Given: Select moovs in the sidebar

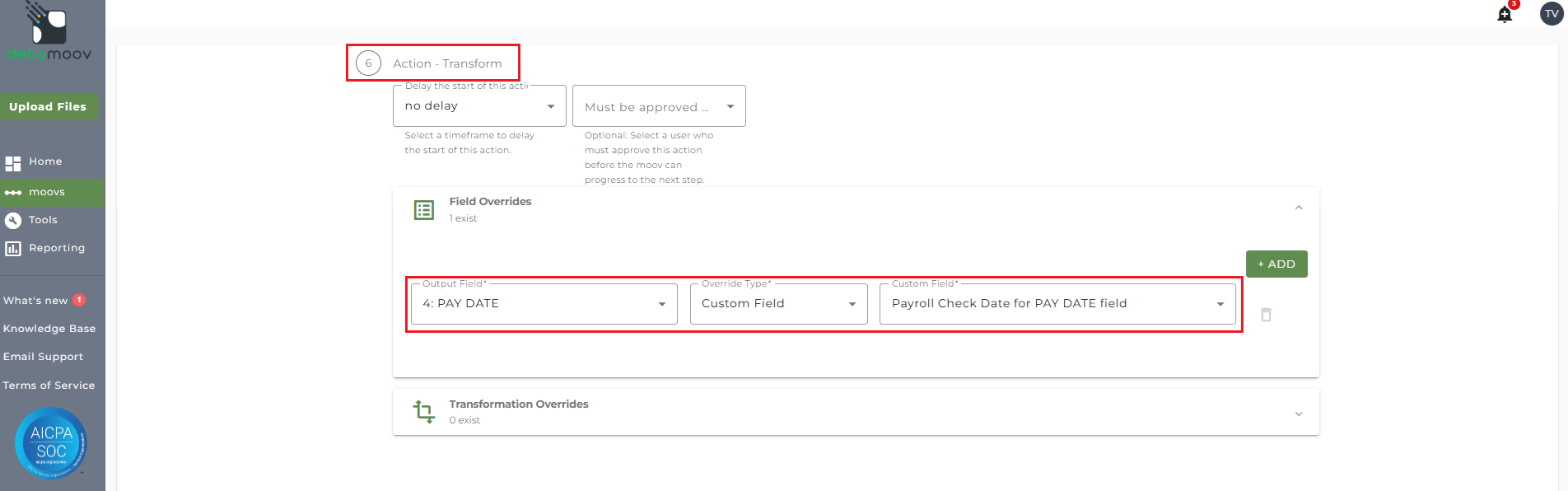Looking at the screenshot, I should [x=47, y=192].
